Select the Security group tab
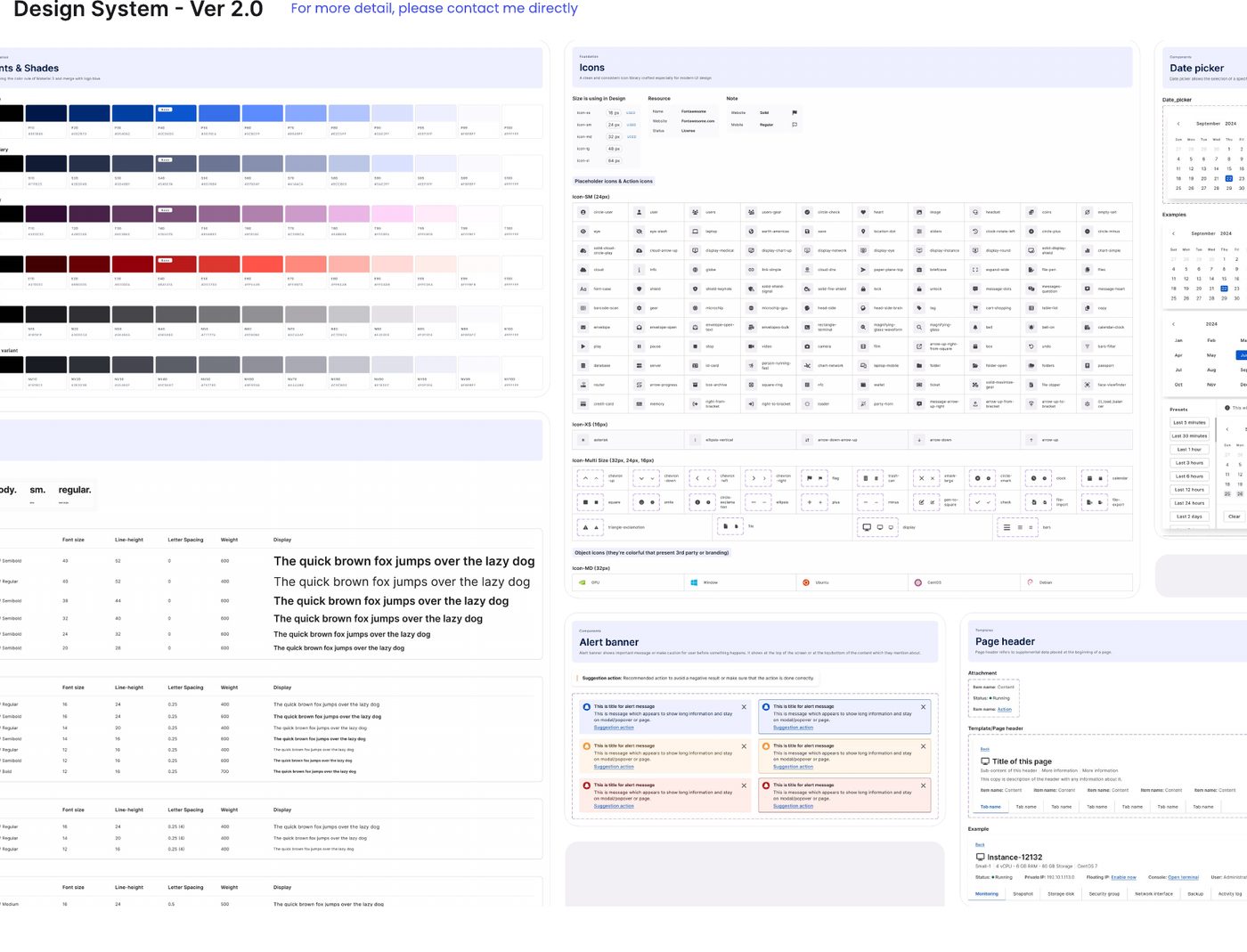1247x952 pixels. [x=1104, y=893]
